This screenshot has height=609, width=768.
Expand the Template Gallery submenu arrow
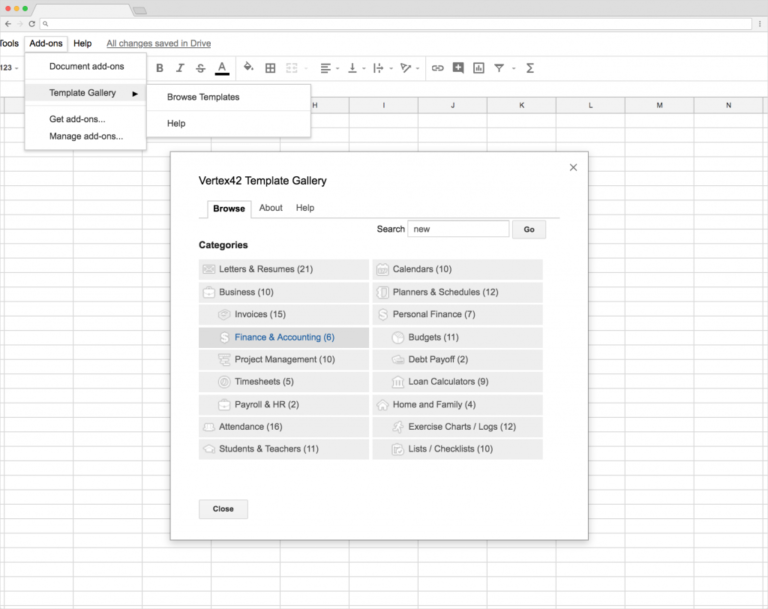tap(135, 94)
